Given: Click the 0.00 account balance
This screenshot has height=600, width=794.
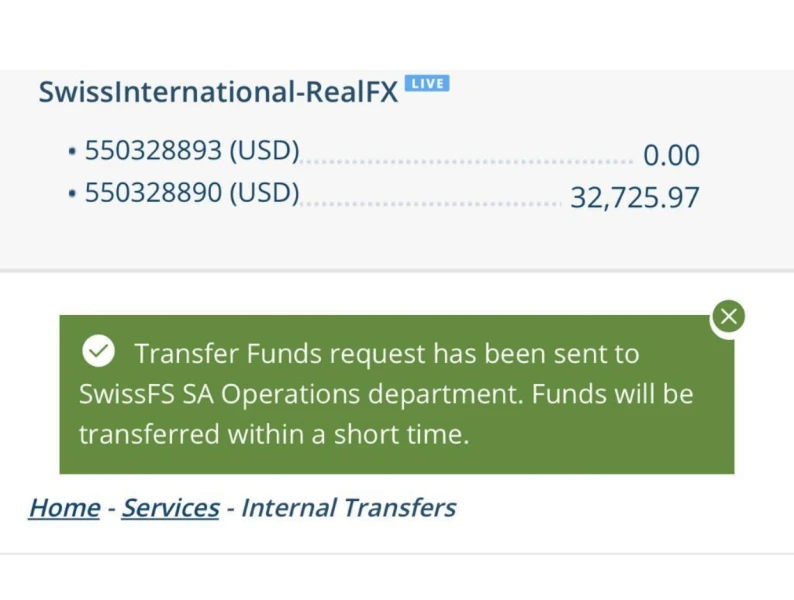Looking at the screenshot, I should [671, 156].
